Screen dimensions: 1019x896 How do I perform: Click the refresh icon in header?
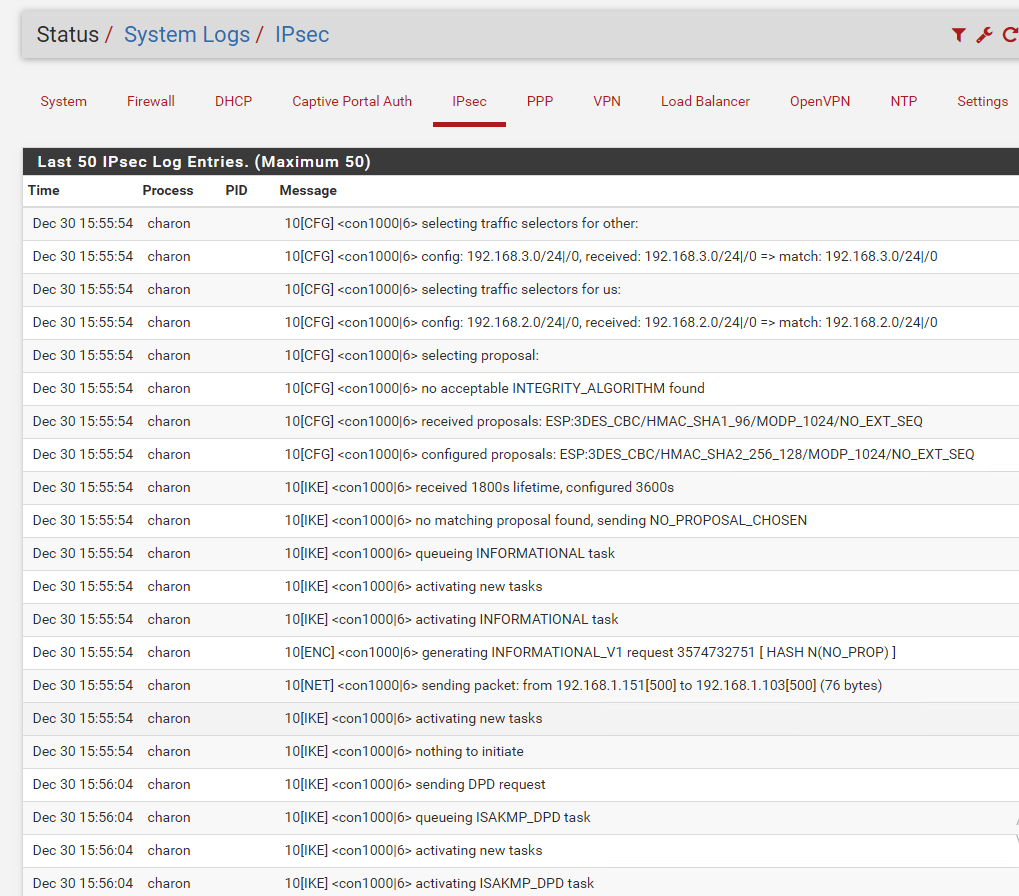point(1009,35)
